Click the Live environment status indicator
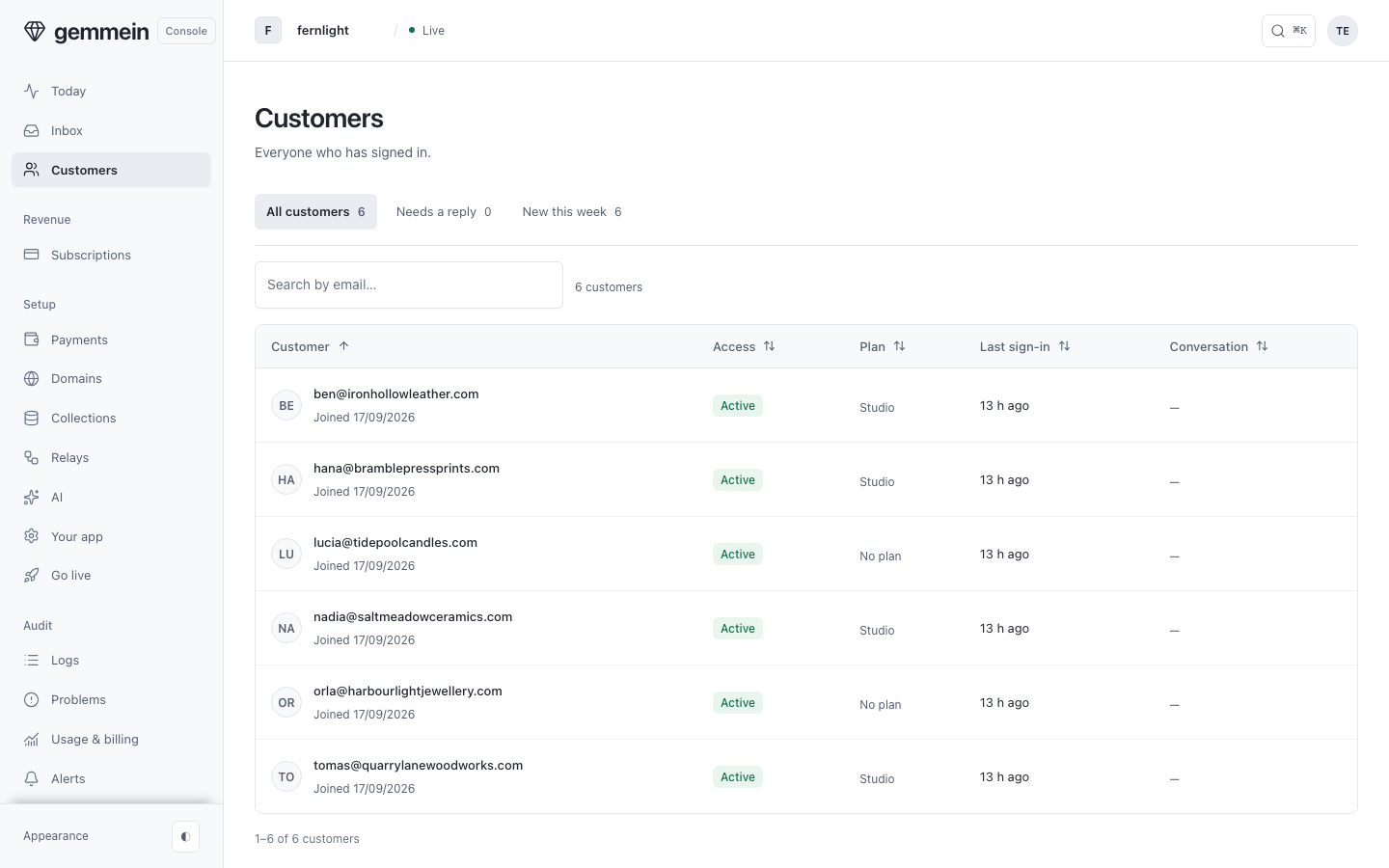 point(426,31)
